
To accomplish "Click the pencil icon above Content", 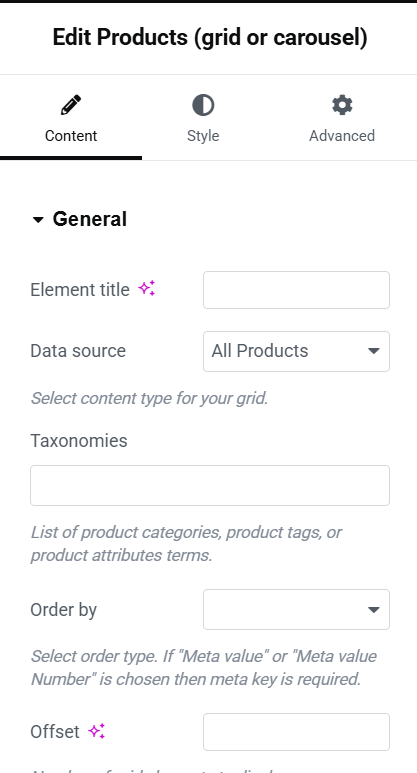I will pyautogui.click(x=71, y=105).
